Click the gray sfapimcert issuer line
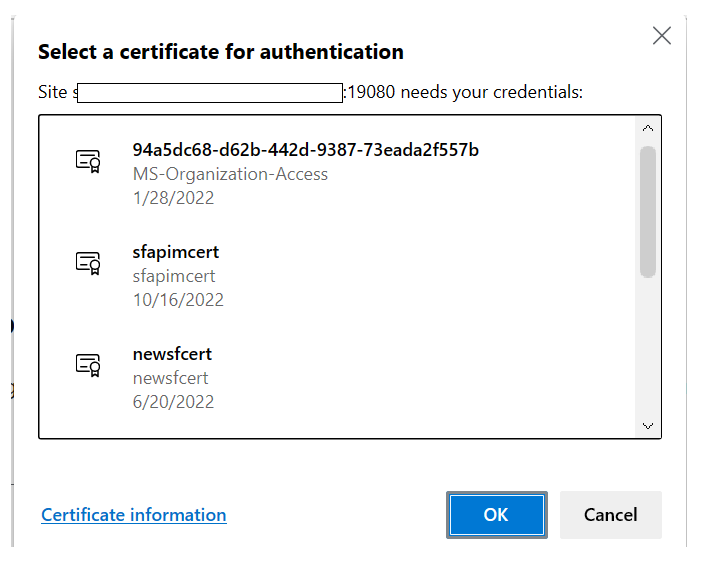 [x=174, y=276]
